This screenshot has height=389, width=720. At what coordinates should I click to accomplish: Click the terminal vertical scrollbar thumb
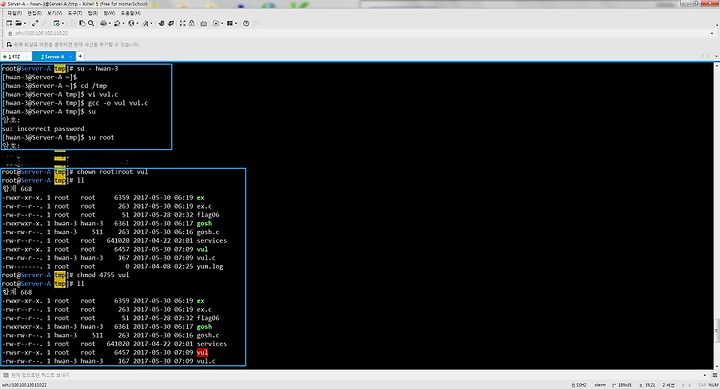tap(717, 331)
